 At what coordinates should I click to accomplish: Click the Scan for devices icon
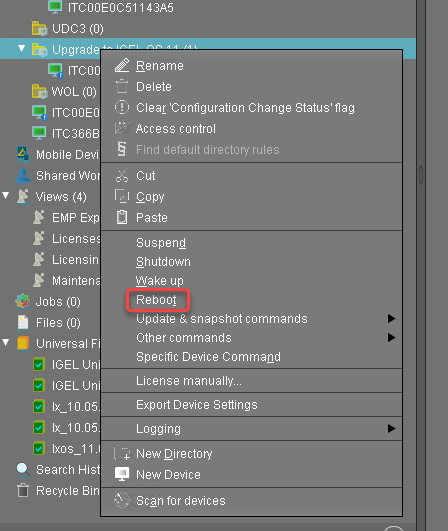pos(122,500)
